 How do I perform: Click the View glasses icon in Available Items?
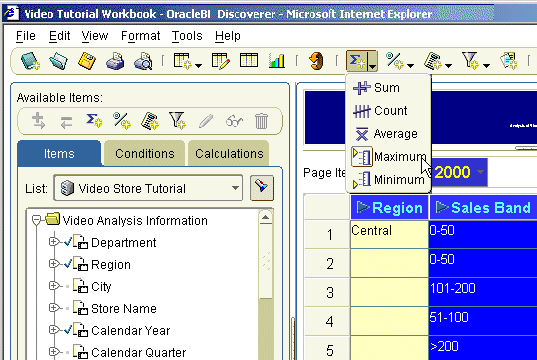(235, 121)
